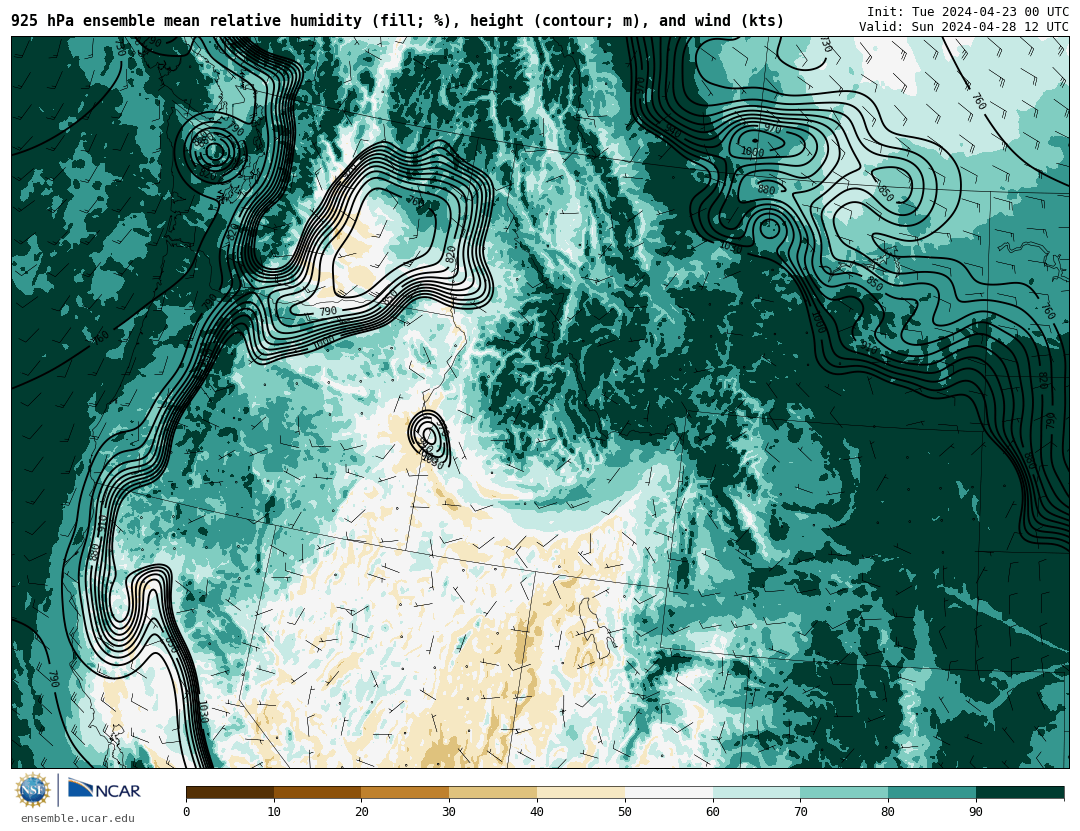Viewport: 1080px width, 831px height.
Task: Click the colorbar tick label 20
Action: [x=362, y=812]
